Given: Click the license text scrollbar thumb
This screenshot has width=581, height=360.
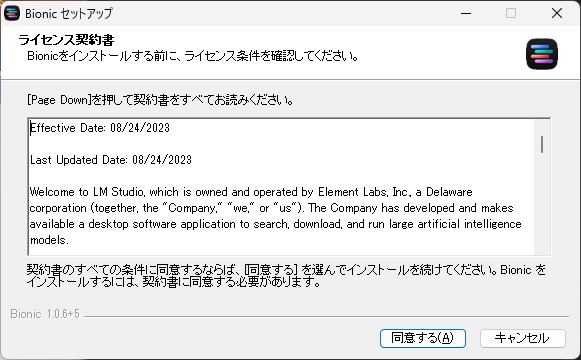Looking at the screenshot, I should [542, 144].
